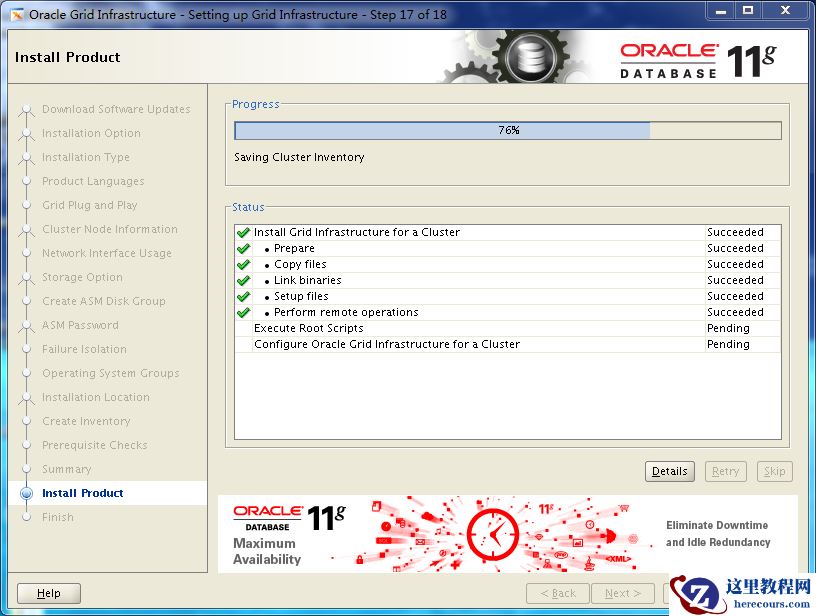Image resolution: width=816 pixels, height=616 pixels.
Task: Select Cluster Node Information step
Action: [110, 229]
